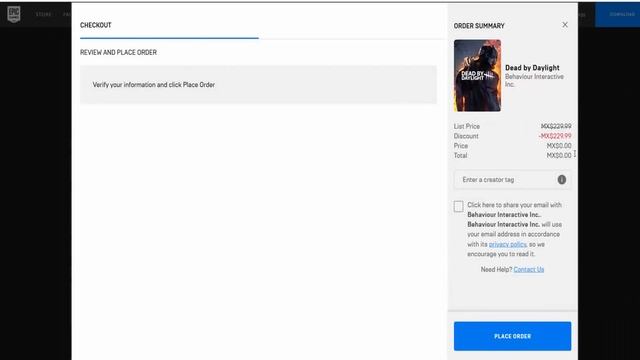Click the List Price value MX$229.99

[x=556, y=127]
